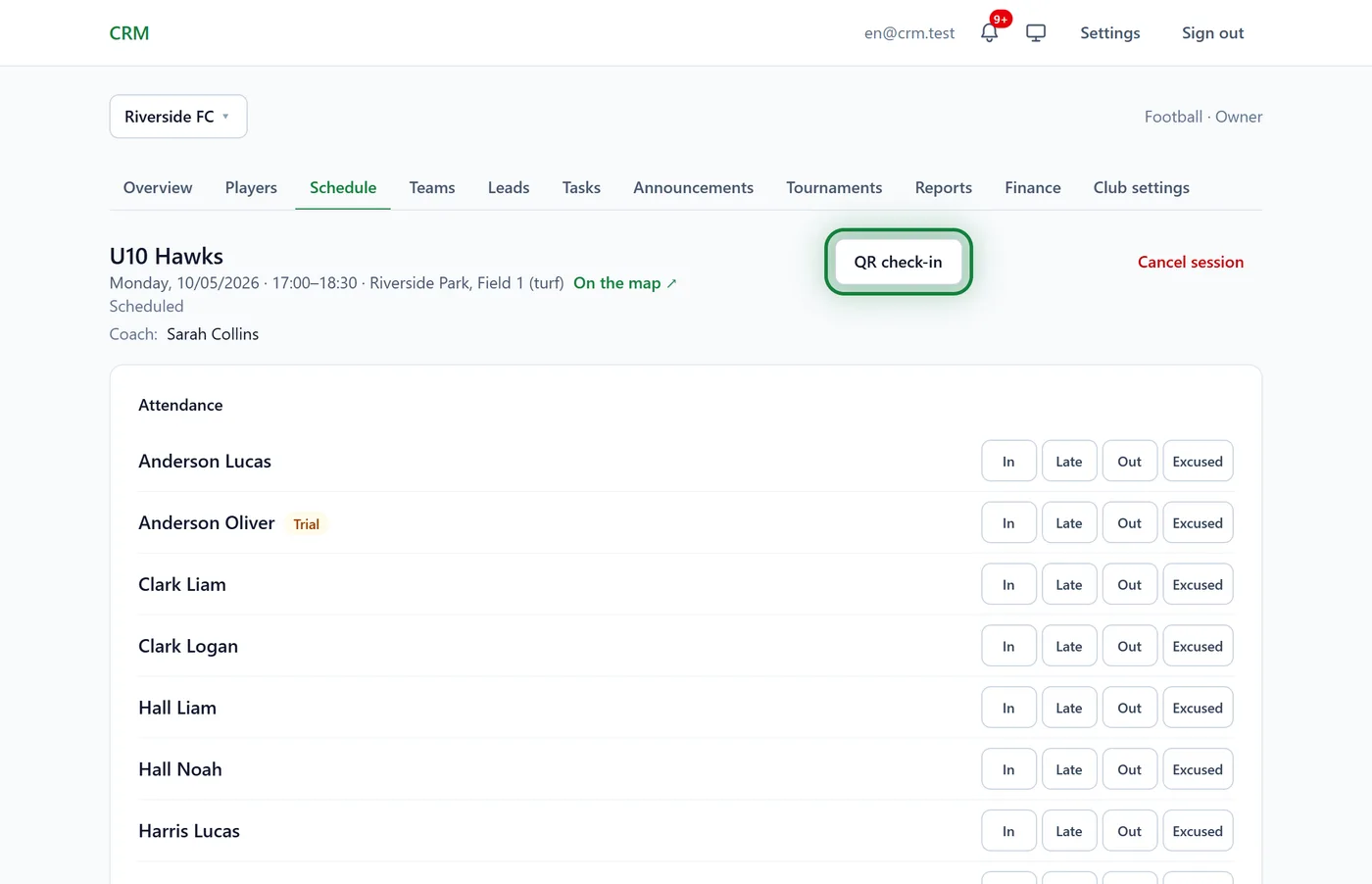Open the notifications bell icon
1372x884 pixels.
point(990,32)
